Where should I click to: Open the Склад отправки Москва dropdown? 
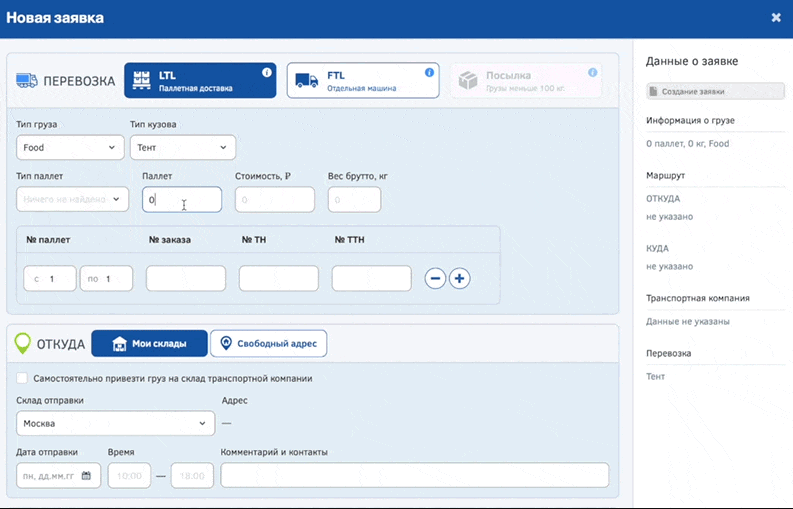pos(116,424)
